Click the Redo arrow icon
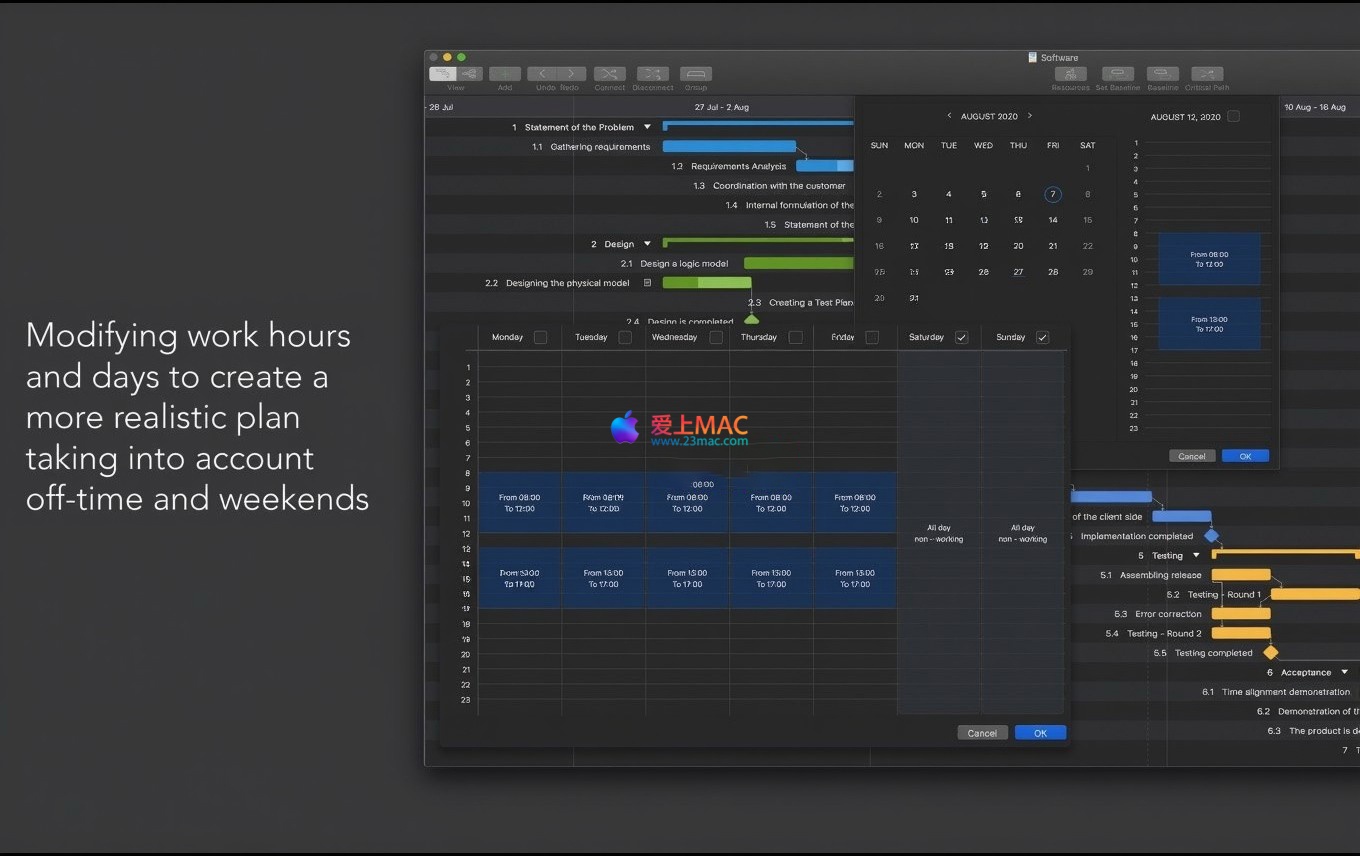This screenshot has width=1360, height=856. coord(571,74)
